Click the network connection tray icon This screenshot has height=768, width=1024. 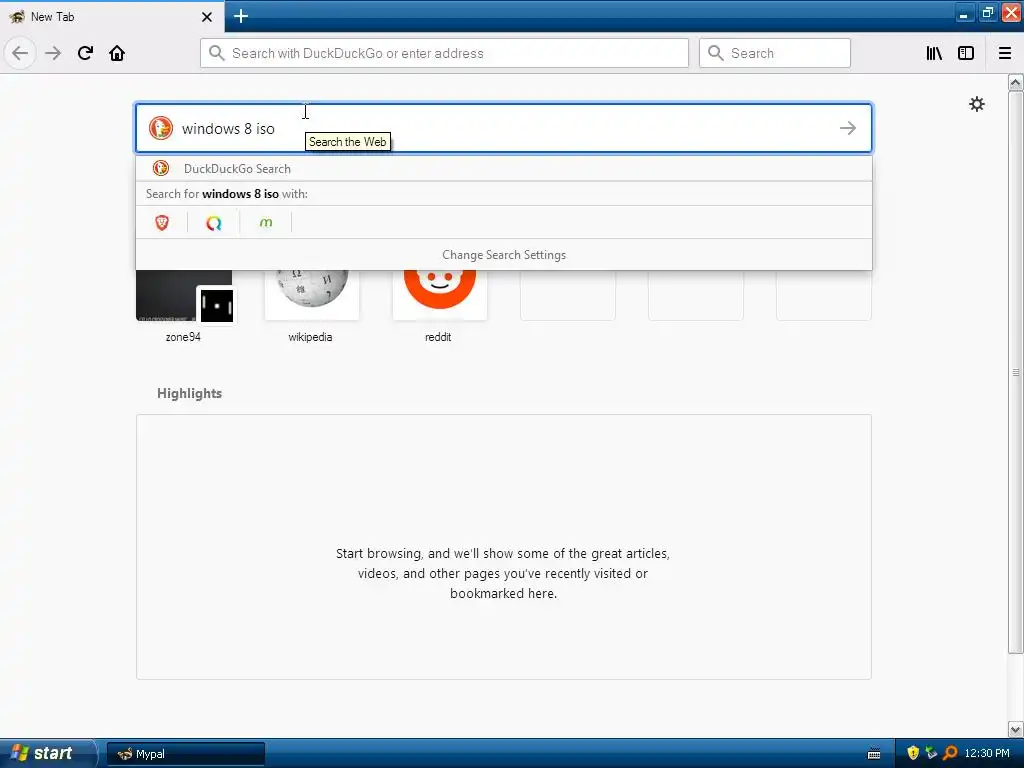coord(931,754)
